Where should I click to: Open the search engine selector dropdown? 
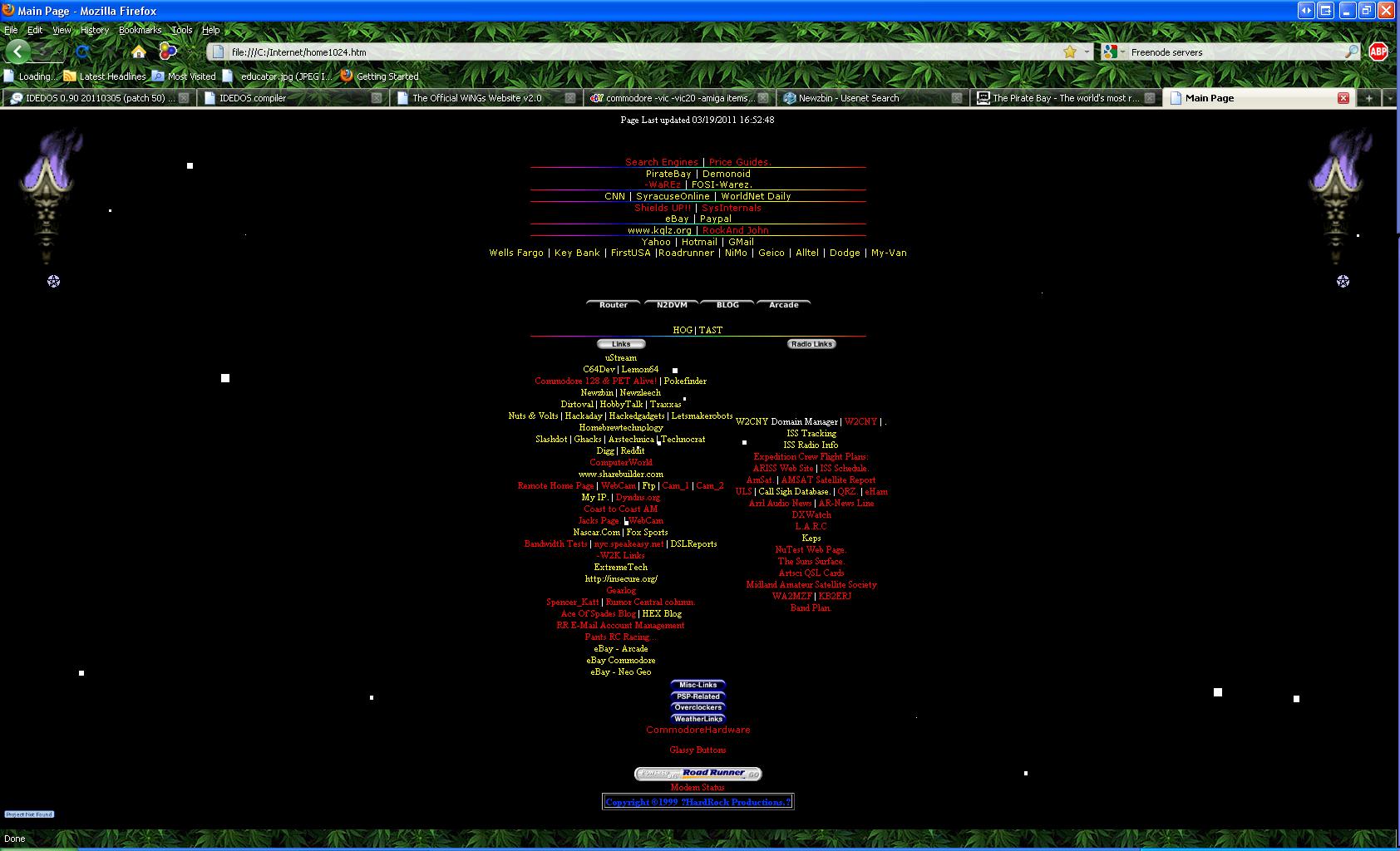tap(1113, 52)
